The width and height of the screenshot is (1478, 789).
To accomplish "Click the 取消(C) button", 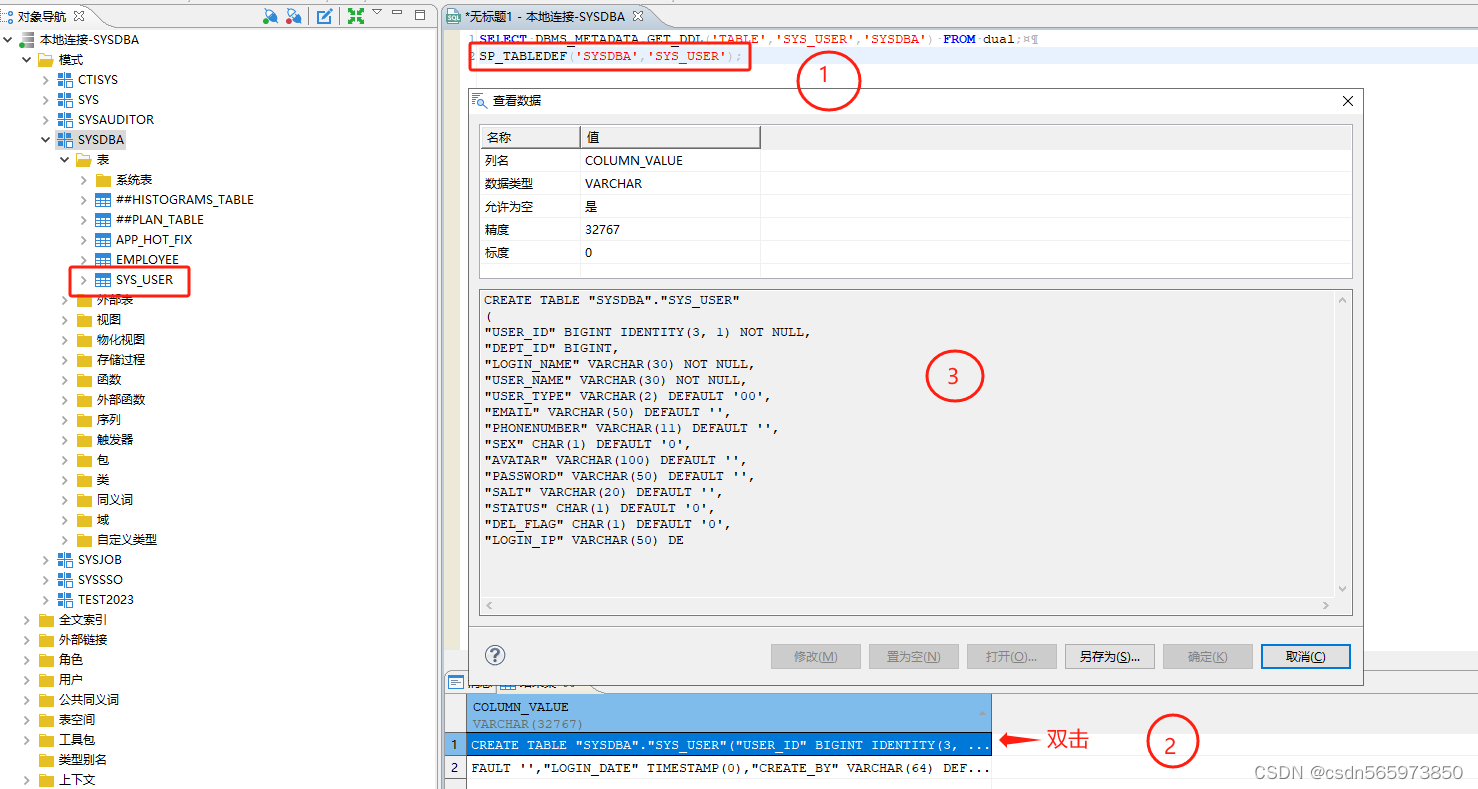I will pos(1305,656).
